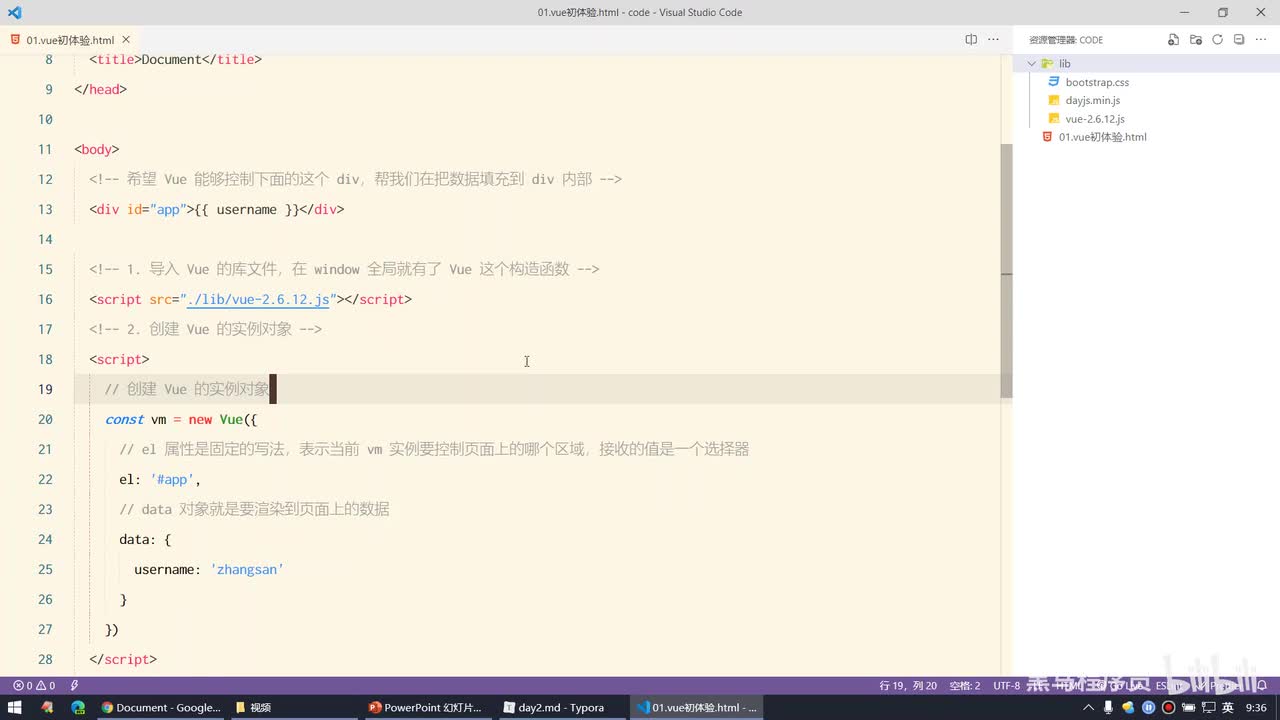Collapse all folders in the explorer
The image size is (1280, 720).
point(1239,40)
